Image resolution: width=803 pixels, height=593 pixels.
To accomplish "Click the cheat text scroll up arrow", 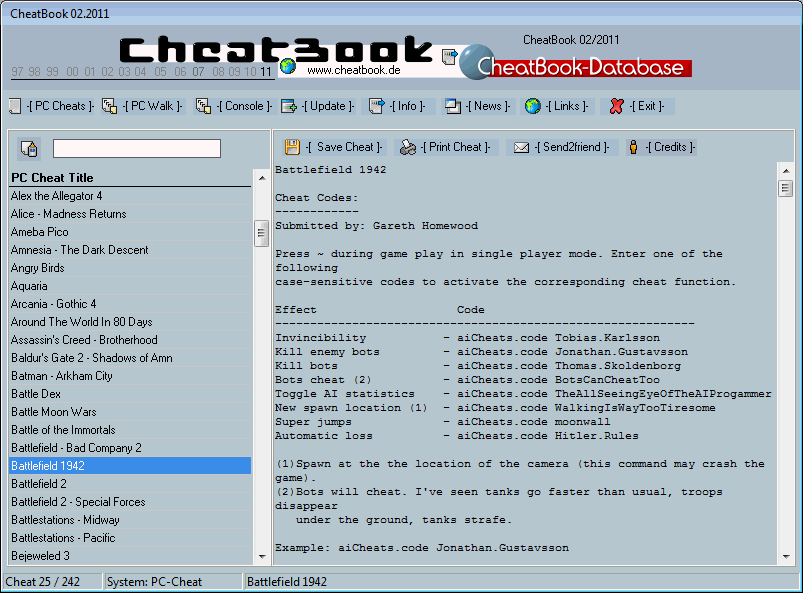I will click(786, 171).
